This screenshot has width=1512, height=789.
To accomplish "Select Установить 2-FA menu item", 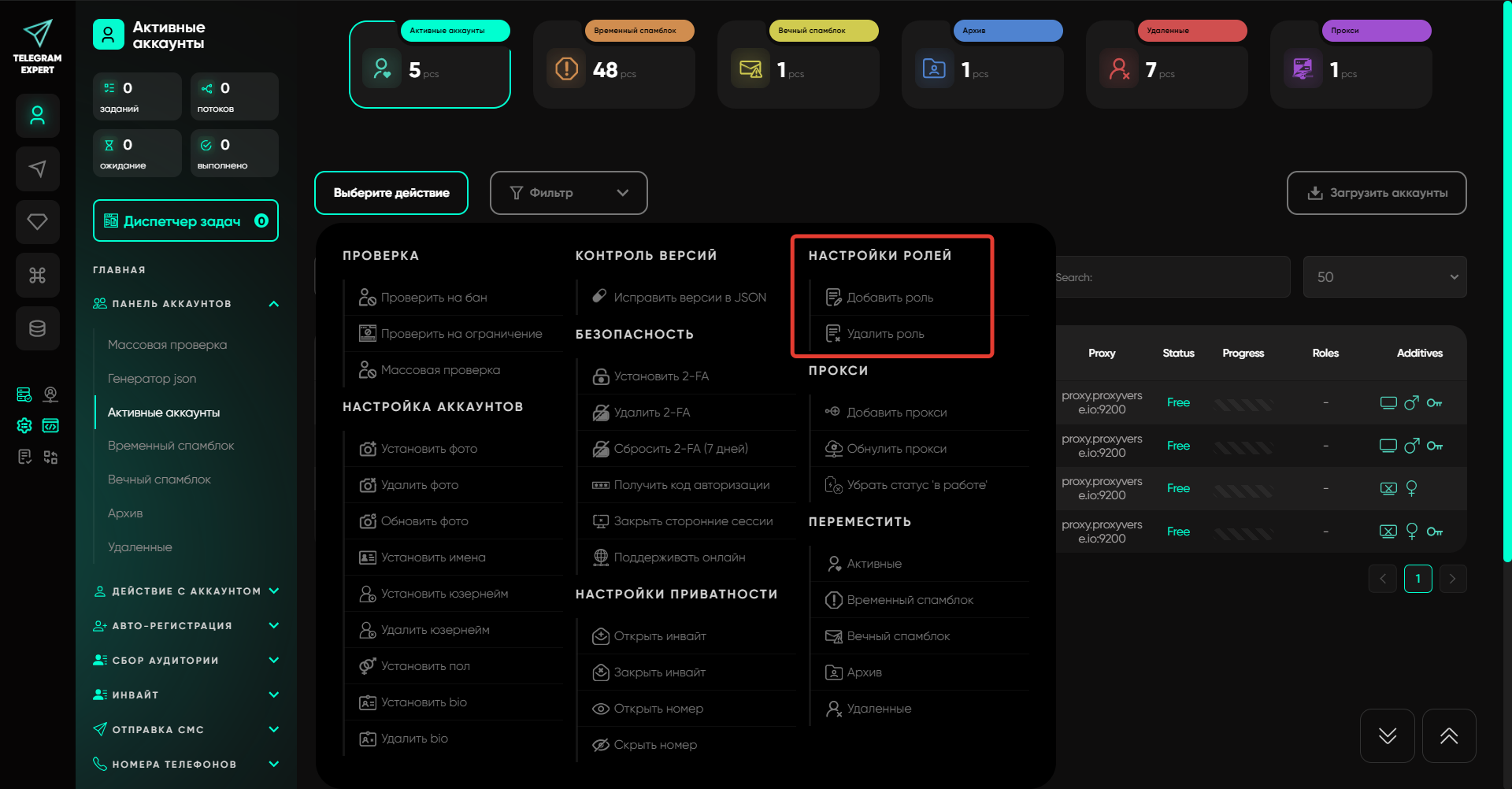I will (661, 376).
